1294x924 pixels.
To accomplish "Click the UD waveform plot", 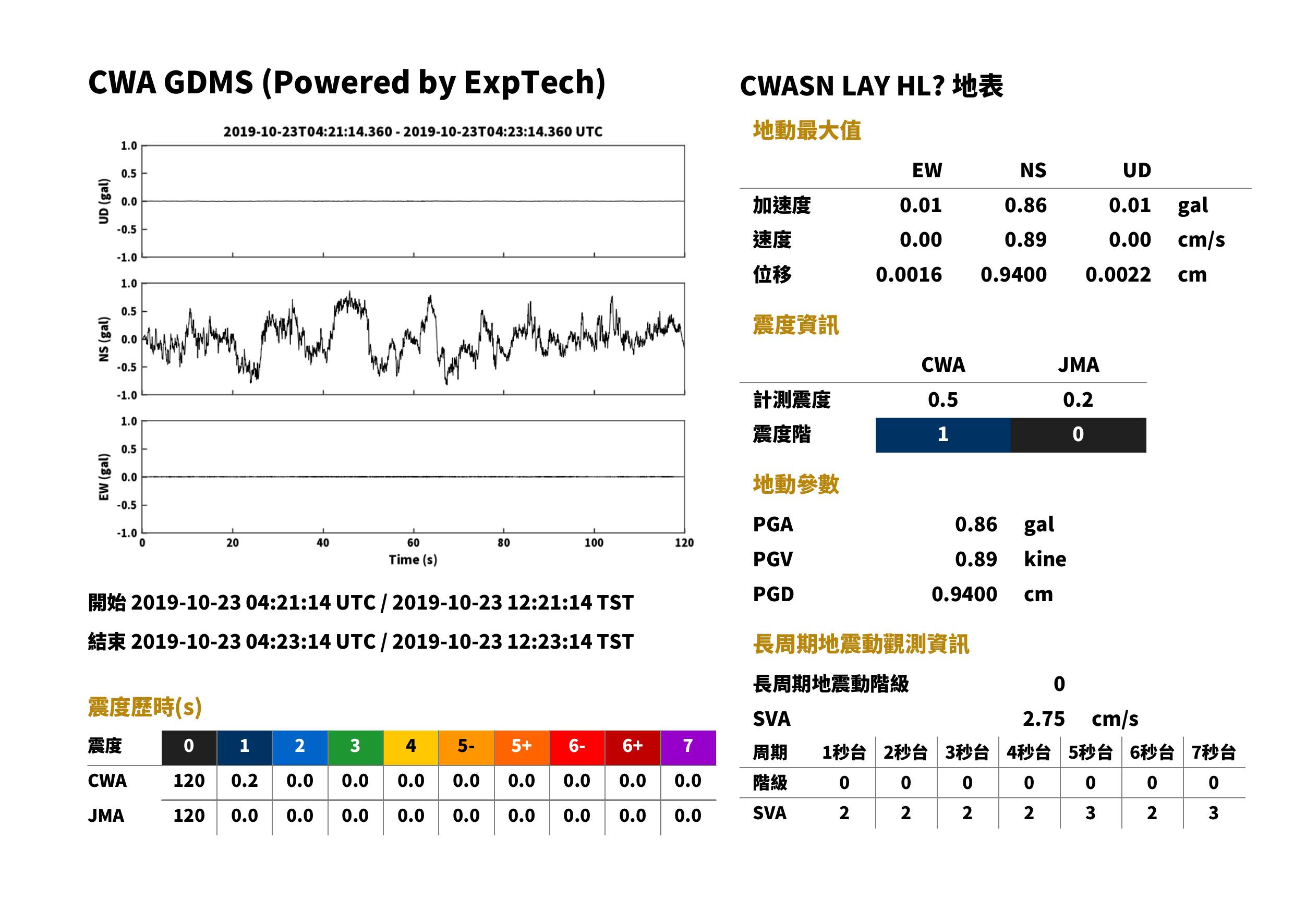I will click(413, 201).
